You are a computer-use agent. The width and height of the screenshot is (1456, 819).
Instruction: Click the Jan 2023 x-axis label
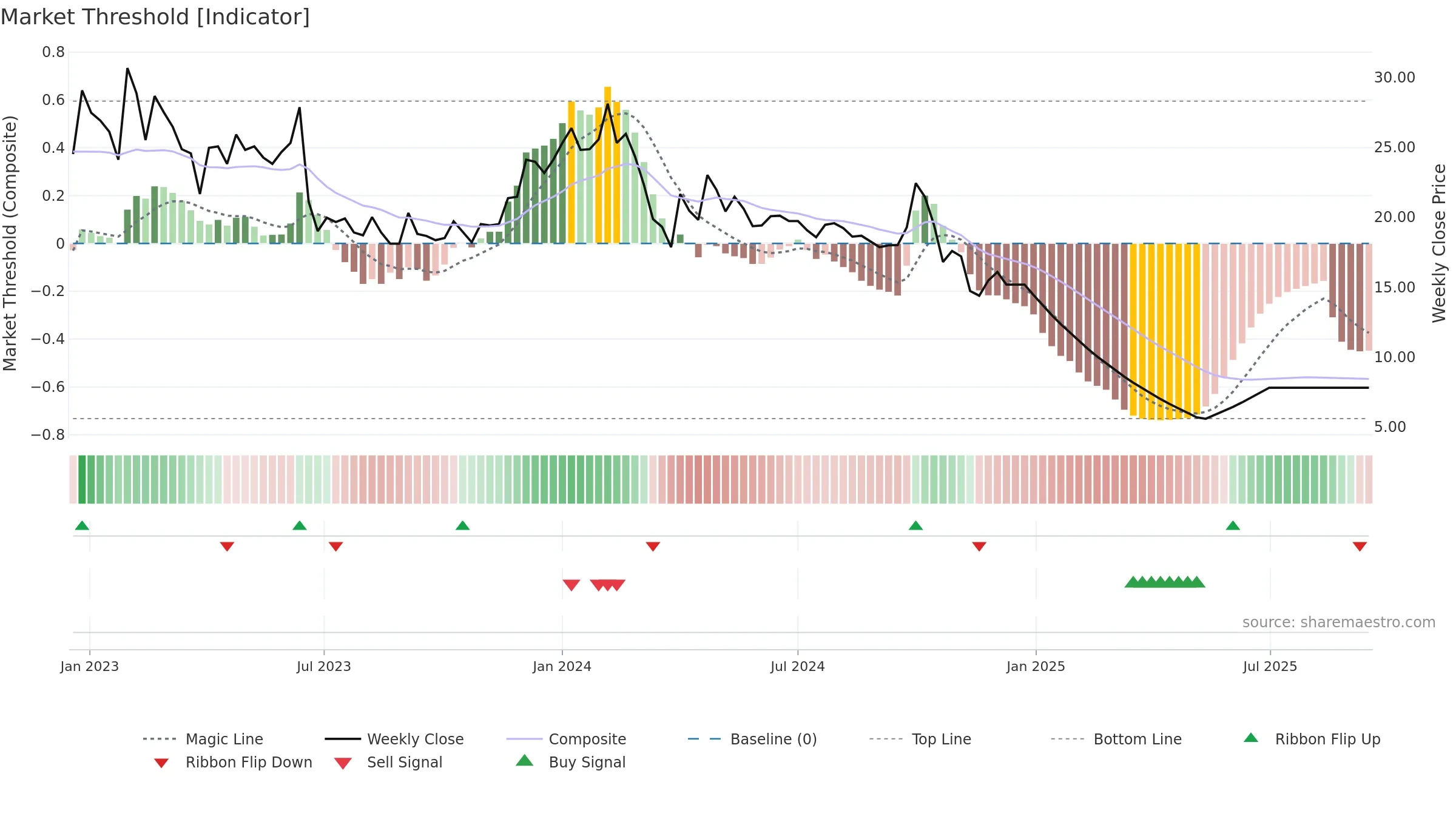[89, 666]
